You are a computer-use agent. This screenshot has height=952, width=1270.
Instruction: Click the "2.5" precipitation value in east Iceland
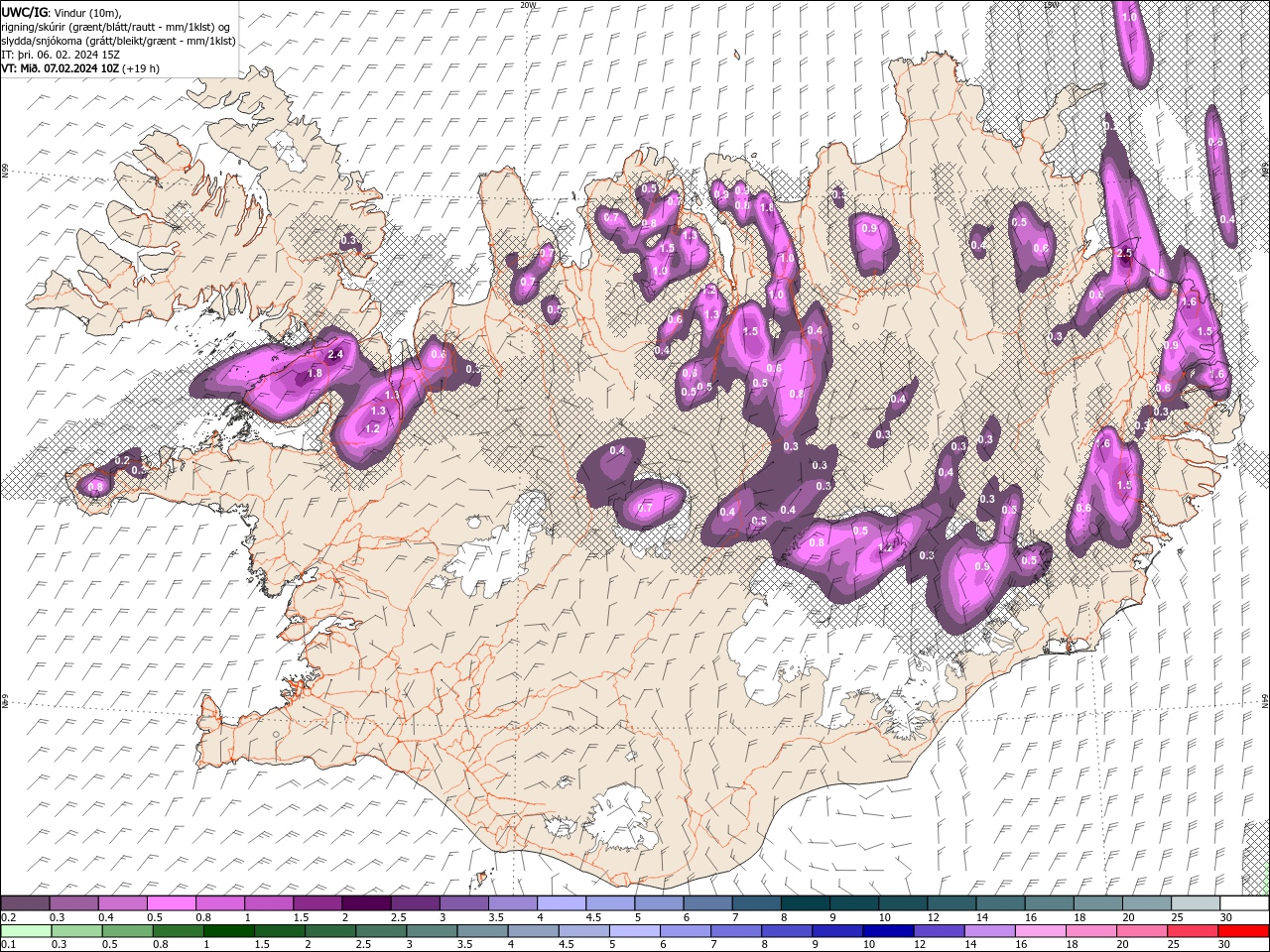point(1125,254)
